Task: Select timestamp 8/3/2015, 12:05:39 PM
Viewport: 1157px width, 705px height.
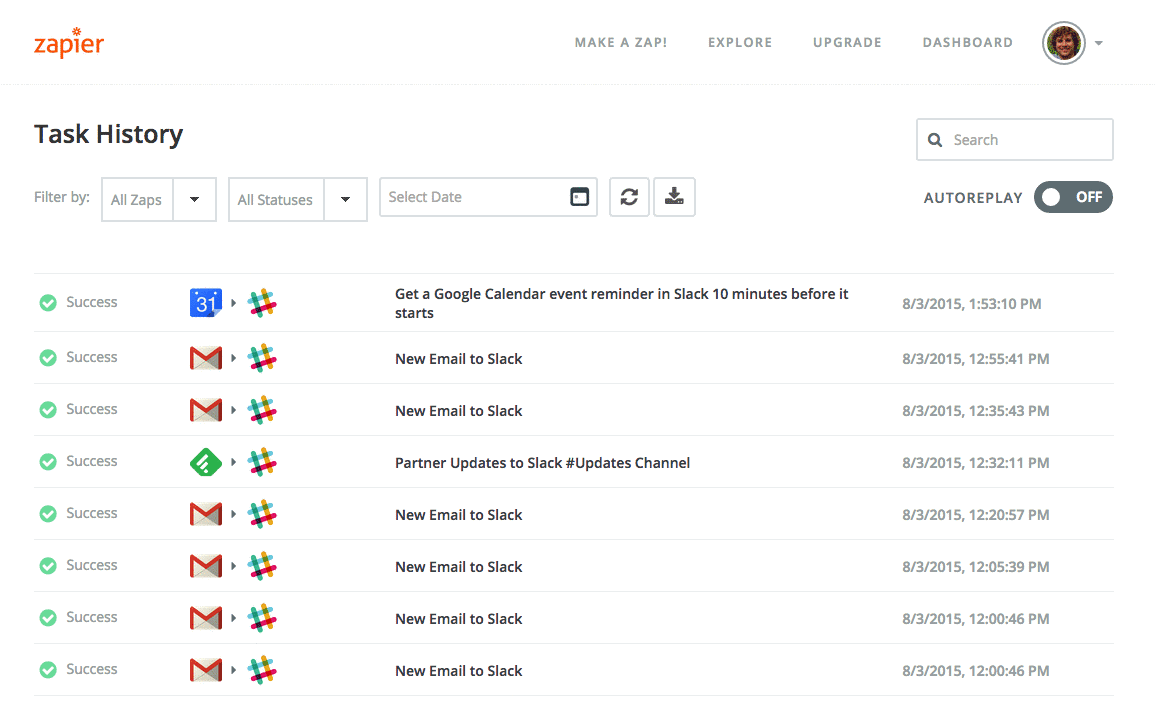Action: [975, 567]
